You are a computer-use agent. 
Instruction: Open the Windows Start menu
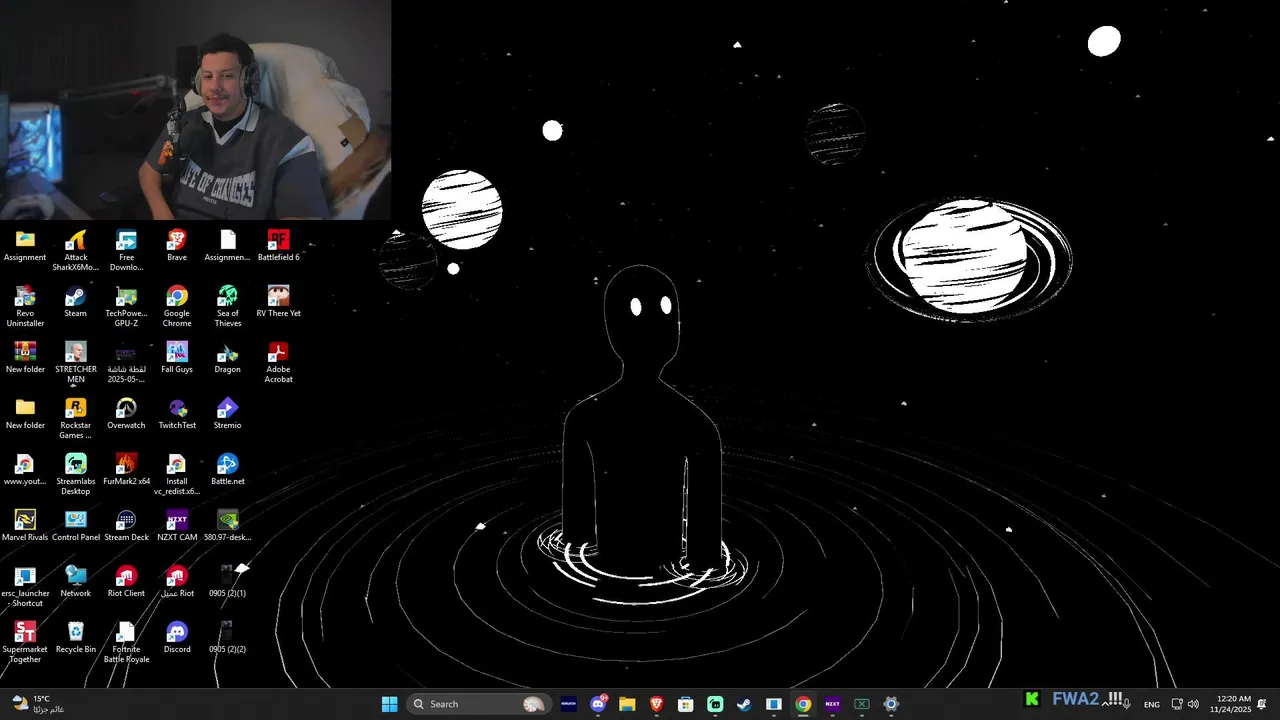pos(390,704)
